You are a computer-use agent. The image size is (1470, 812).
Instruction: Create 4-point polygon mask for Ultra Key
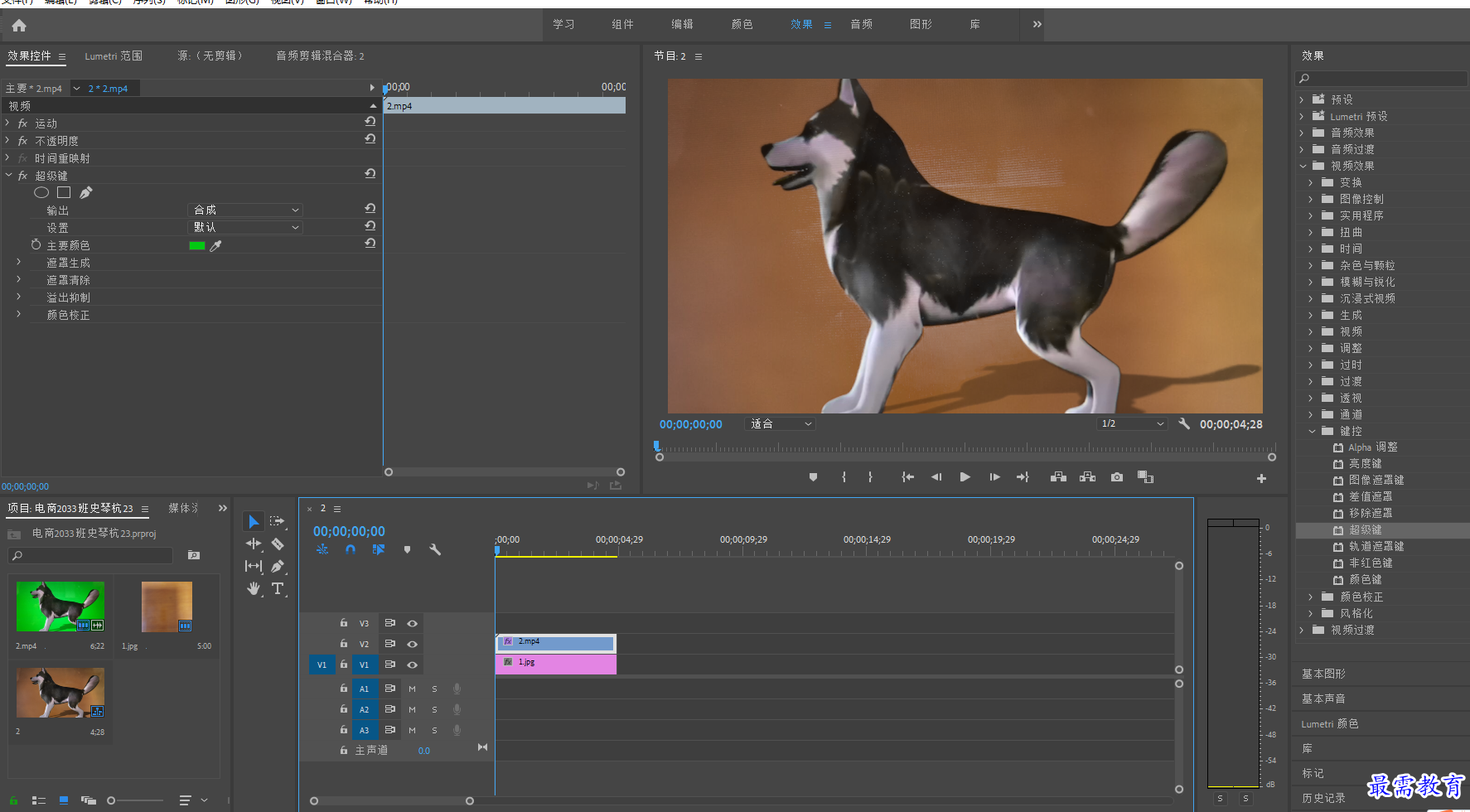pyautogui.click(x=64, y=192)
